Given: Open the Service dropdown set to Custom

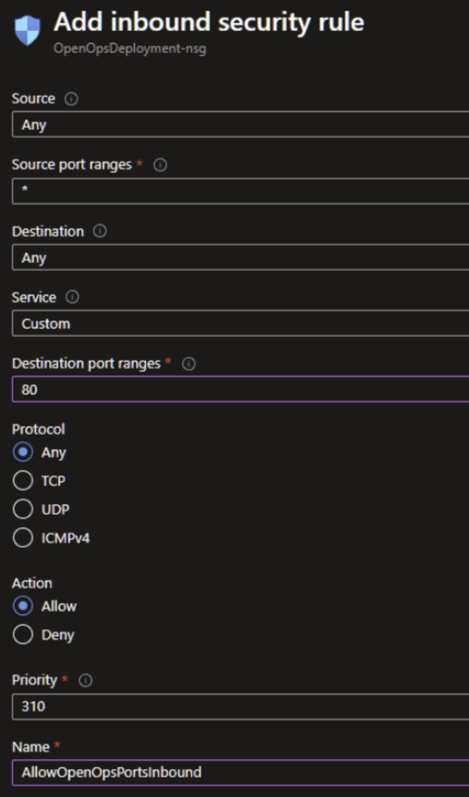Looking at the screenshot, I should [x=240, y=323].
